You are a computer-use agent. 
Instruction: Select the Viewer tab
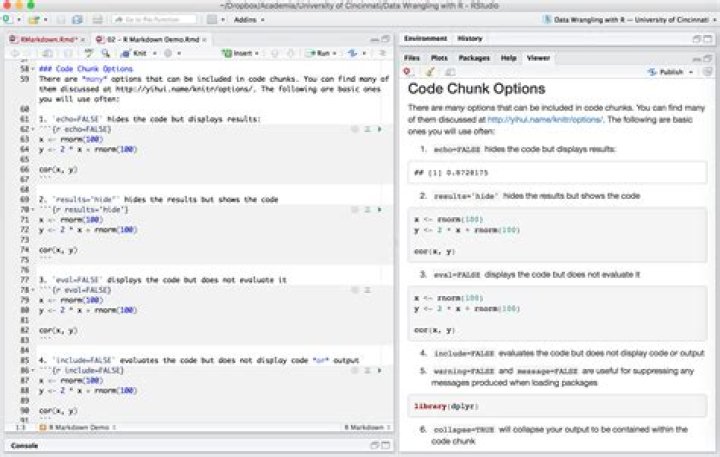tap(538, 58)
